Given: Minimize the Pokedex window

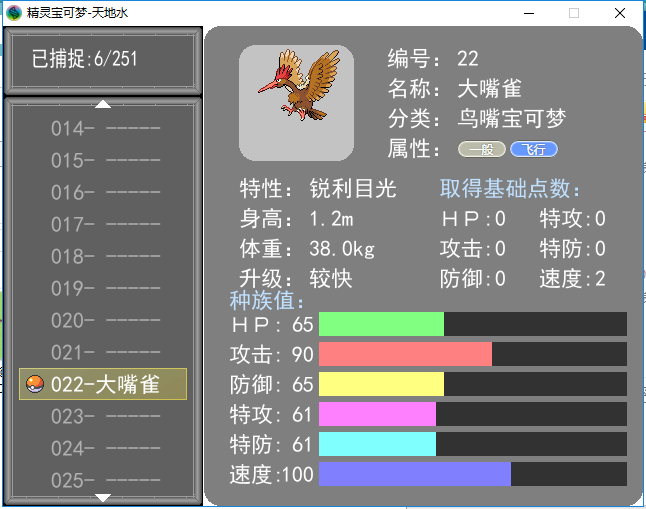Looking at the screenshot, I should (x=529, y=13).
